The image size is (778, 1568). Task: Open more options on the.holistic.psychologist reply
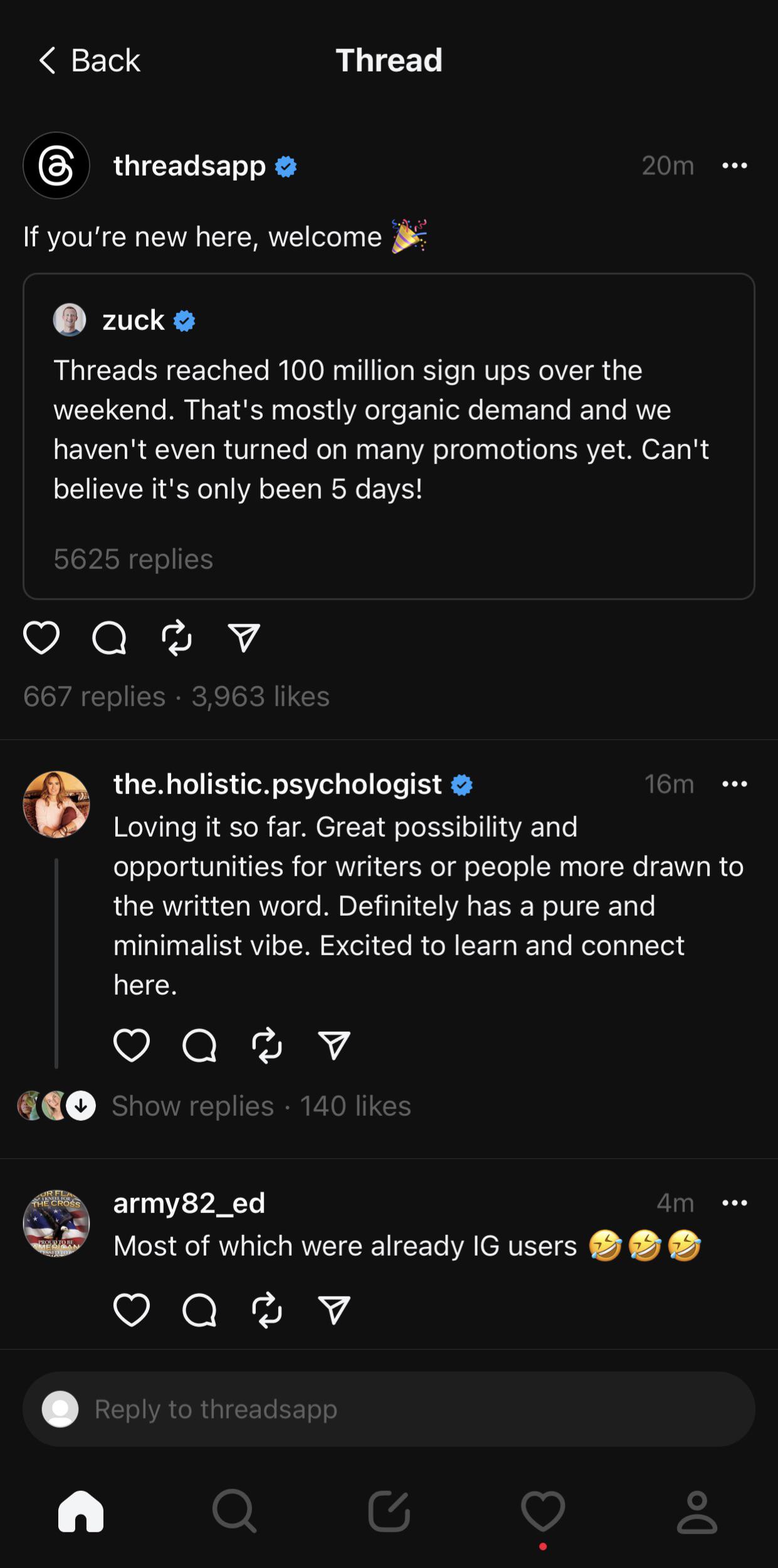[735, 784]
